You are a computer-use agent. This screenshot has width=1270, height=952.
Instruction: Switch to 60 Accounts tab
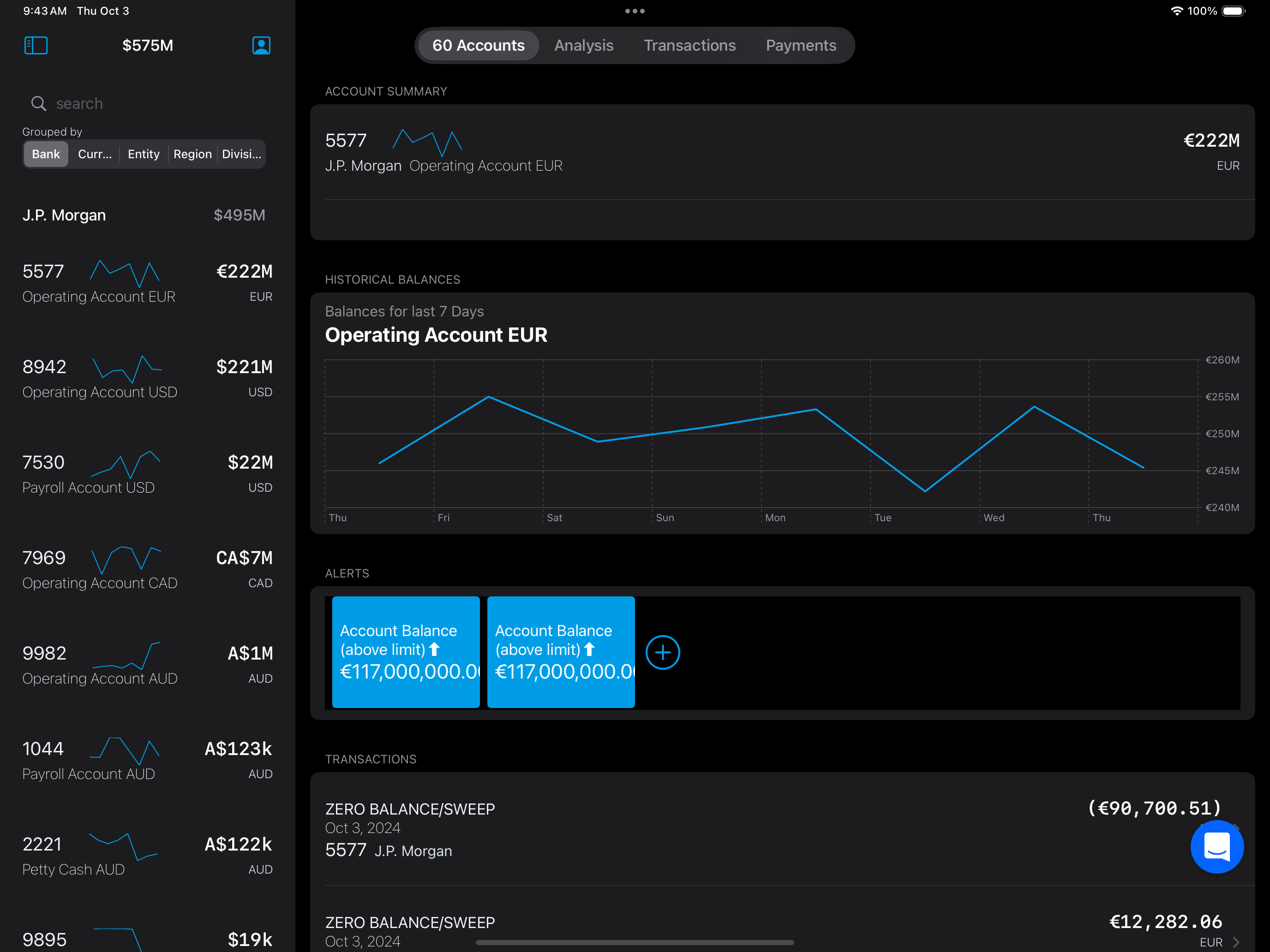tap(478, 45)
